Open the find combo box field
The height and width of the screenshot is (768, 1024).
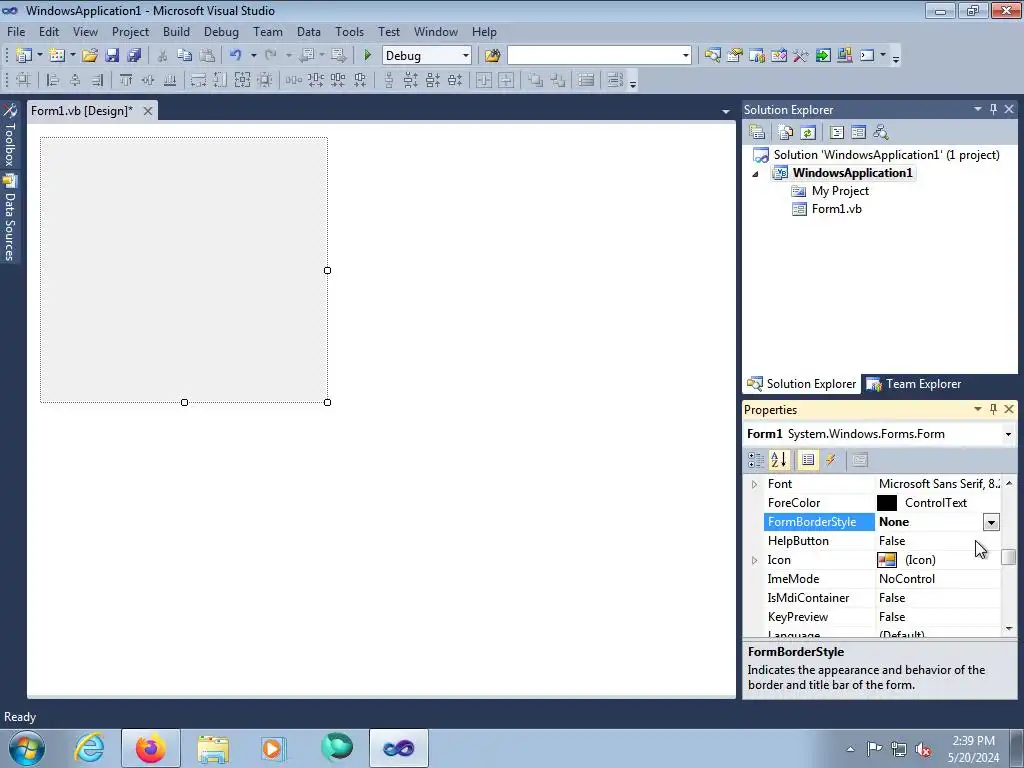pyautogui.click(x=600, y=56)
